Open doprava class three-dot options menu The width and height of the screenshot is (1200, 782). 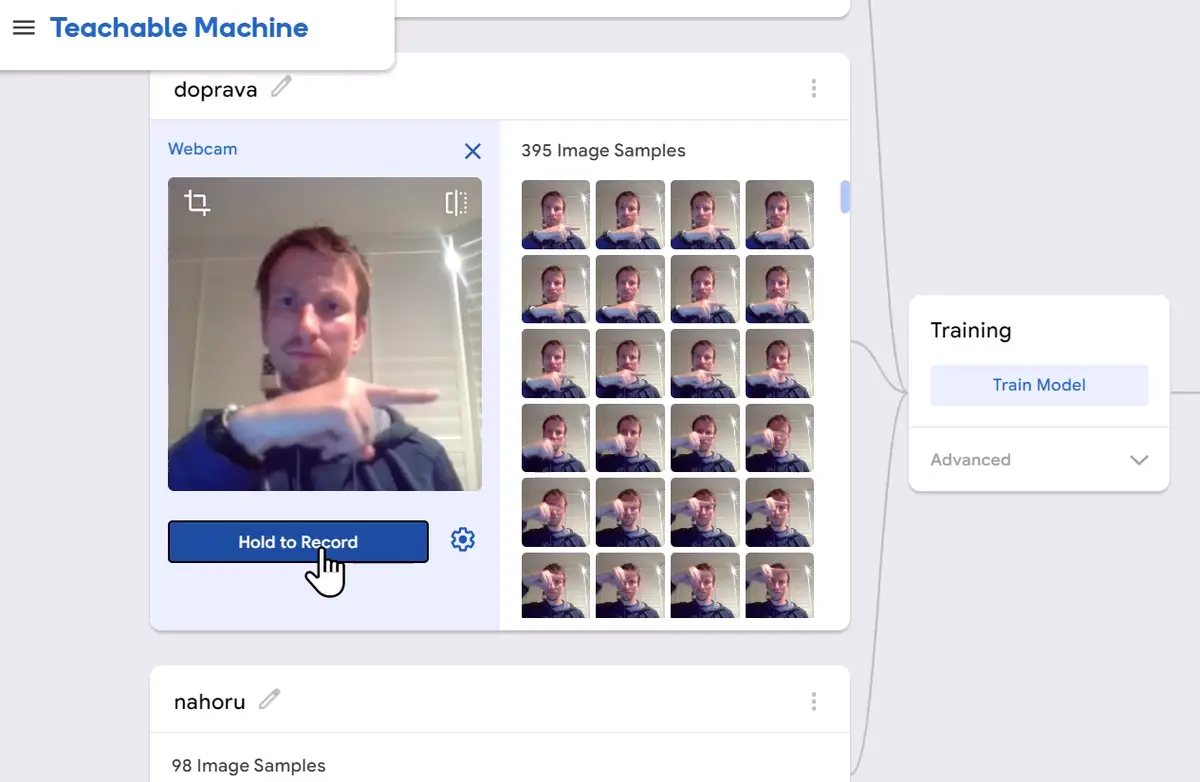(814, 89)
